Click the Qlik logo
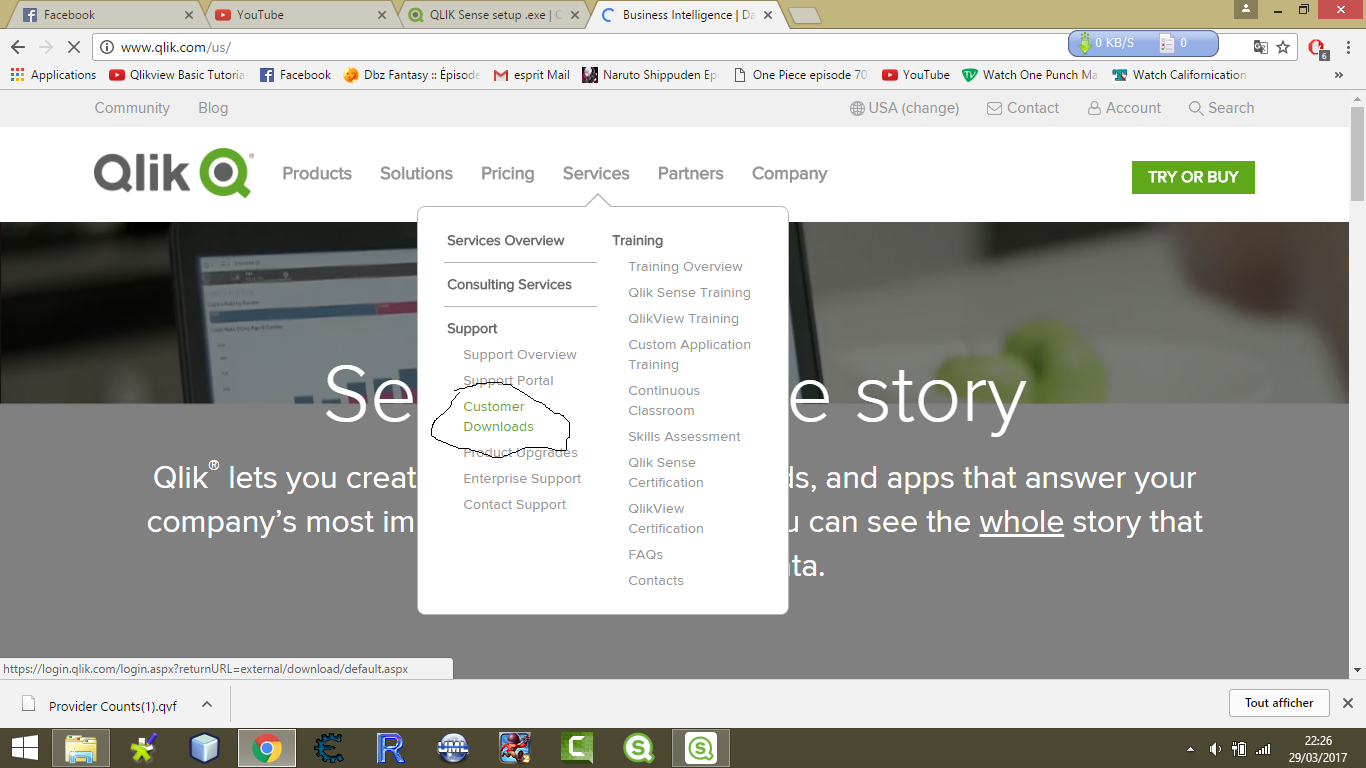Screen dimensions: 1366x768 174,173
